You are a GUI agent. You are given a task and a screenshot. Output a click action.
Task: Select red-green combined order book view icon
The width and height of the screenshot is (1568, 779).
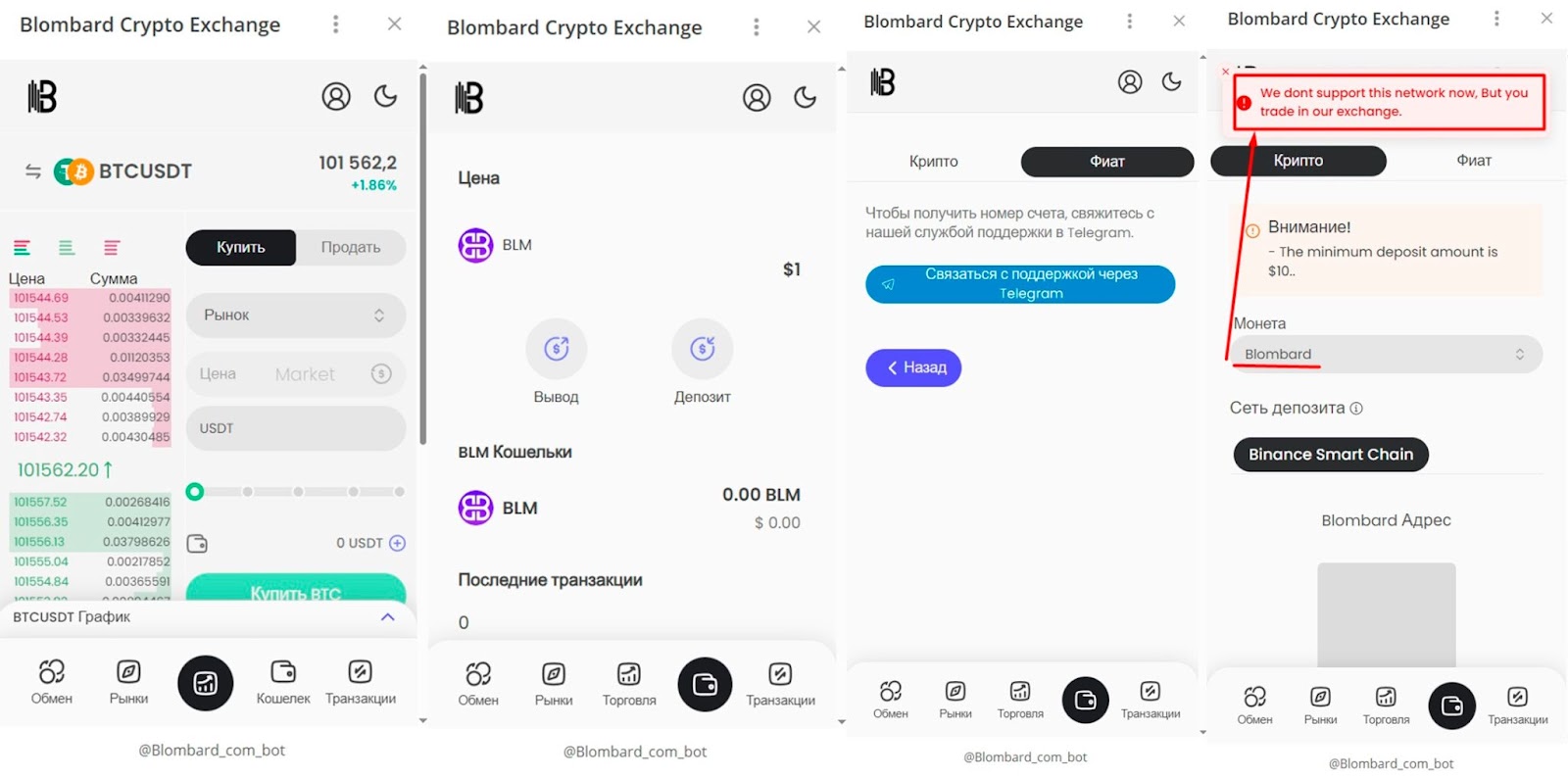tap(22, 248)
